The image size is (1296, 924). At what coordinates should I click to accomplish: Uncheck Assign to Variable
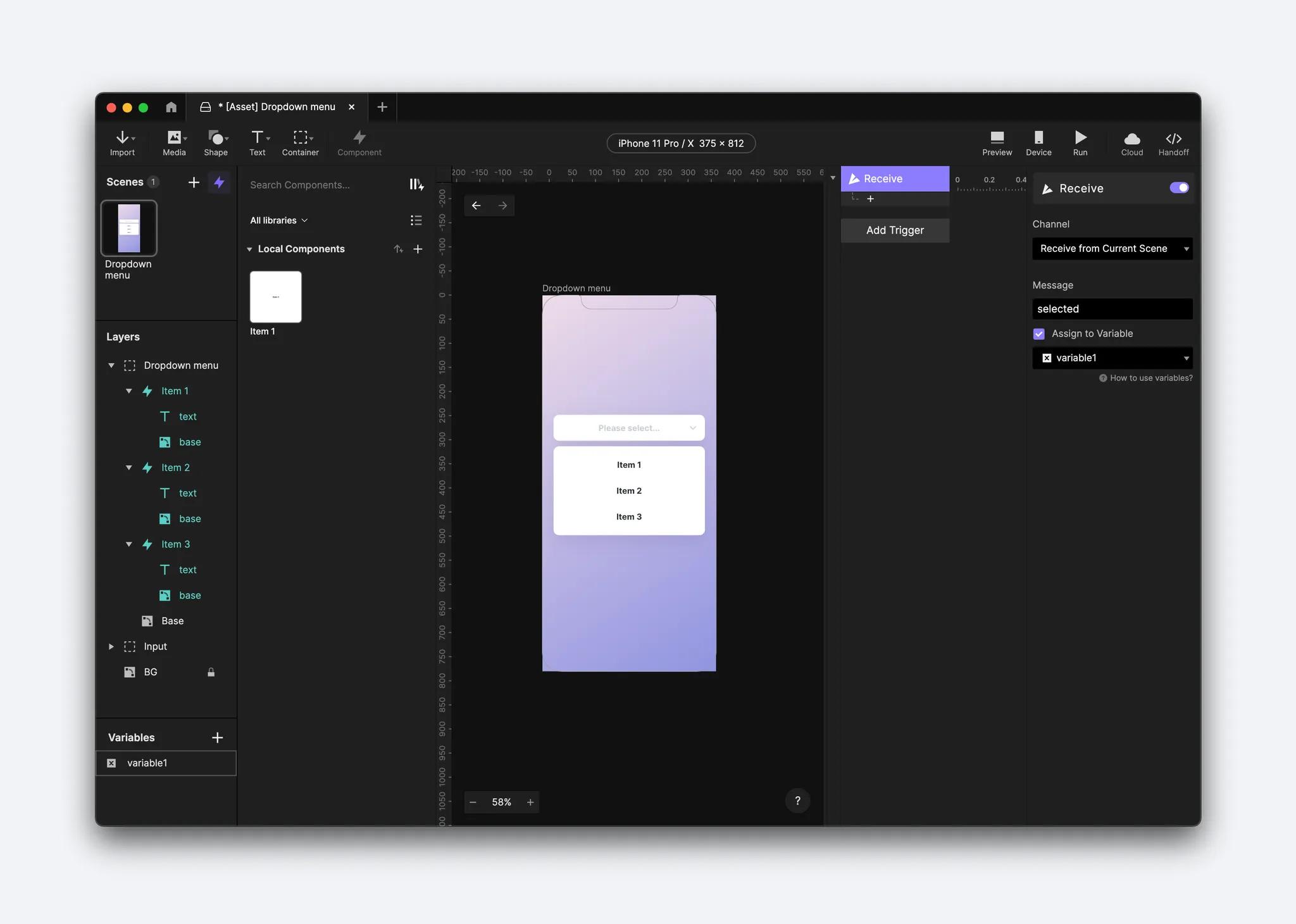tap(1039, 334)
